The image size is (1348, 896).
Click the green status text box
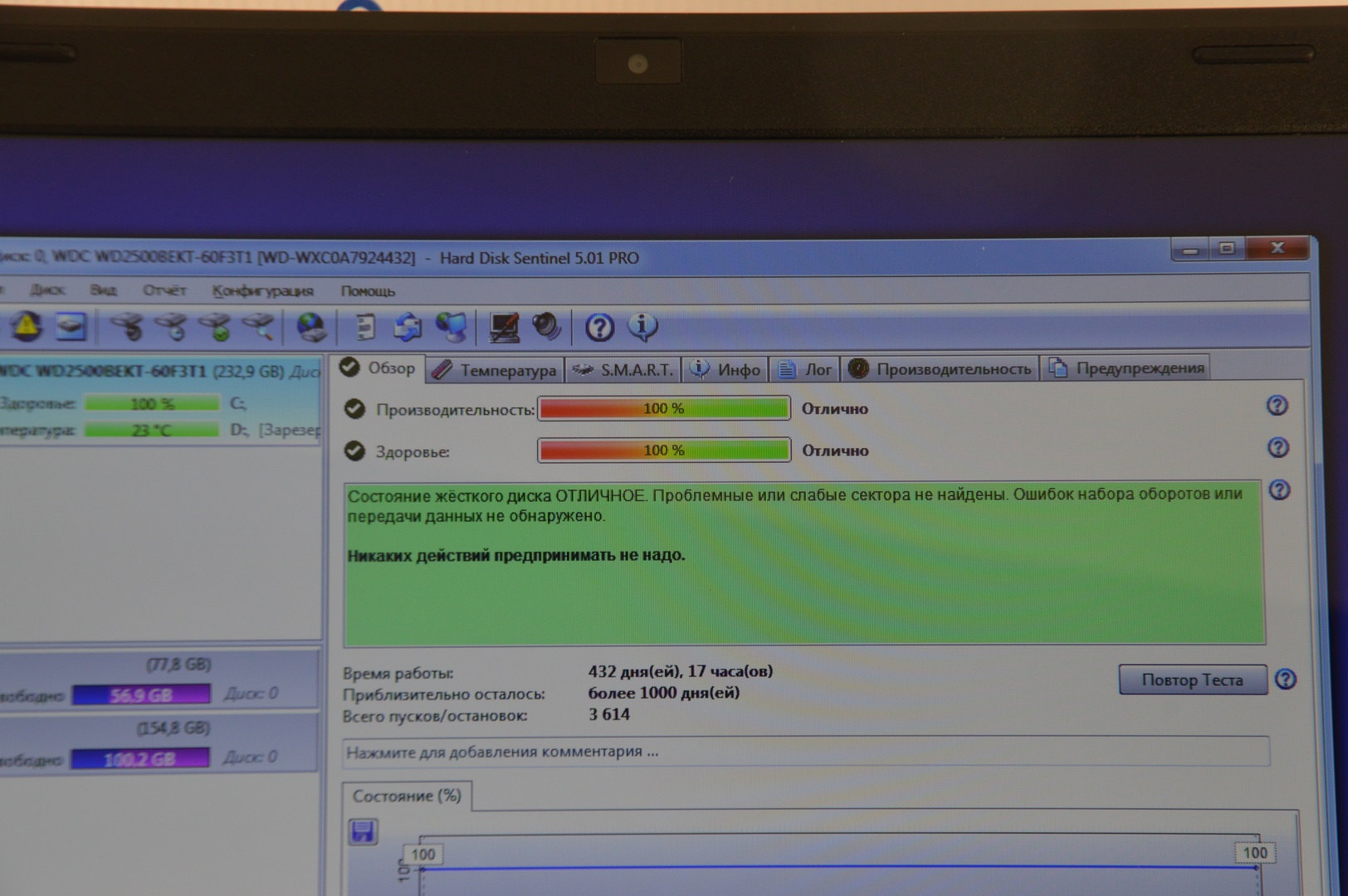coord(803,562)
